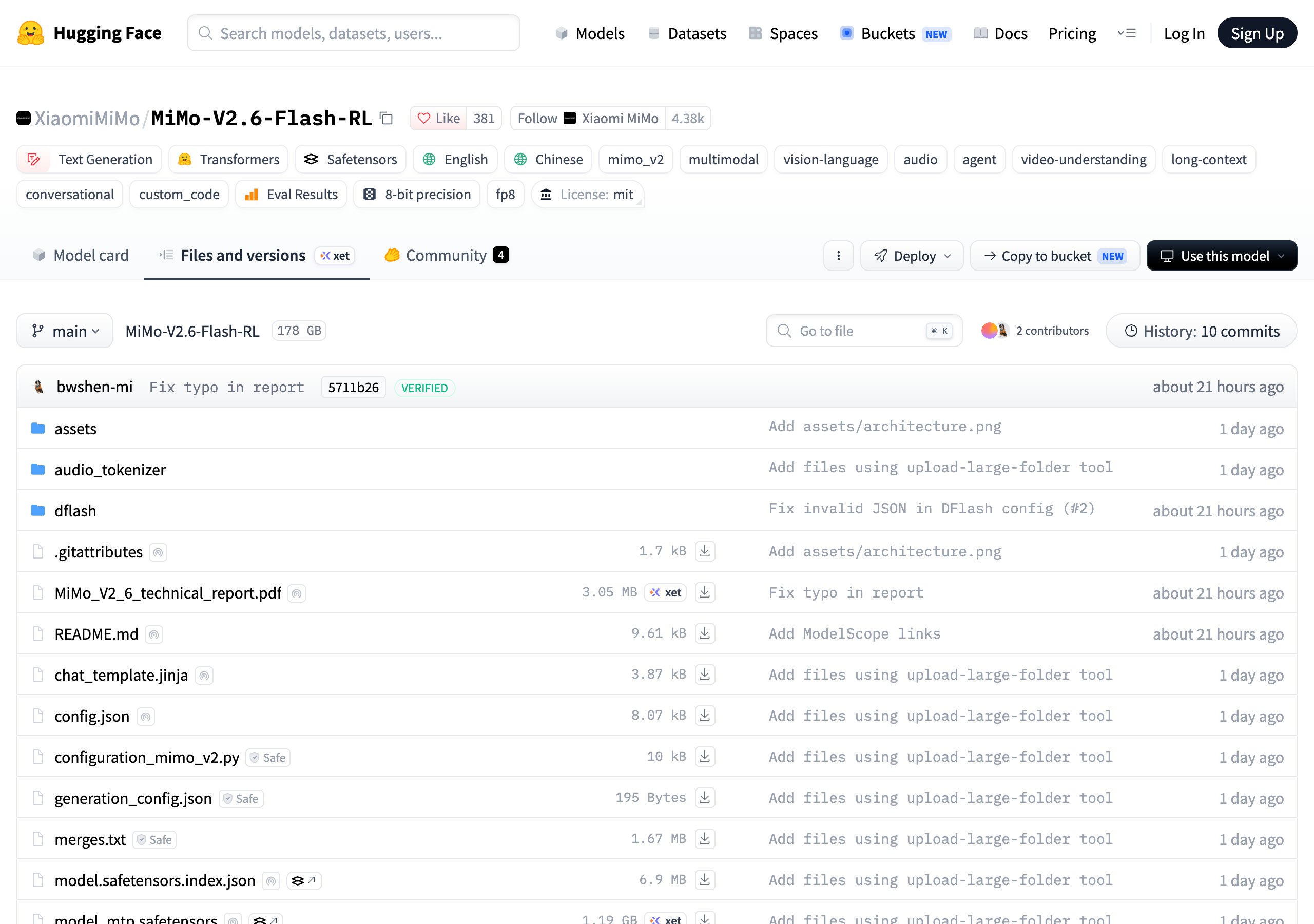This screenshot has width=1314, height=924.
Task: Expand the Use this model dropdown
Action: [1221, 256]
